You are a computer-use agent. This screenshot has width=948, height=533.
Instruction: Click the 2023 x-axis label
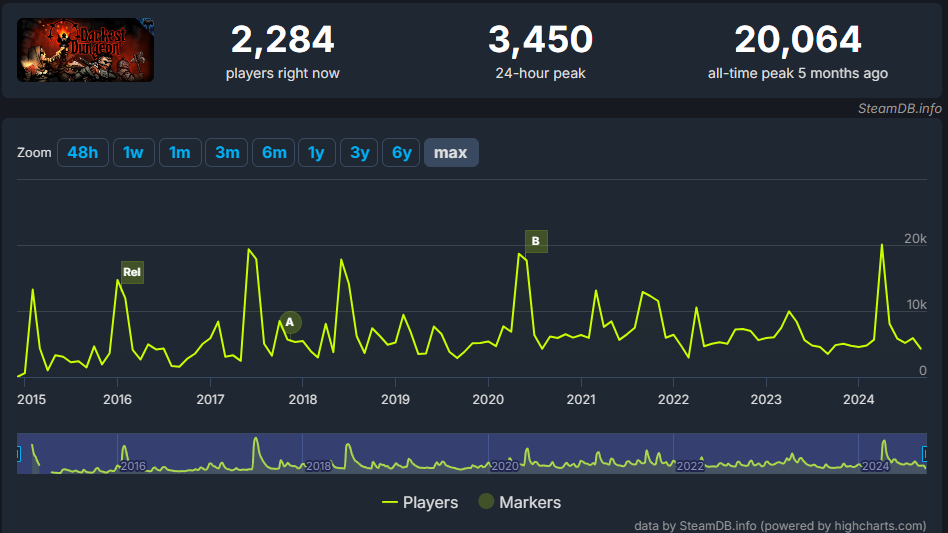click(x=766, y=399)
